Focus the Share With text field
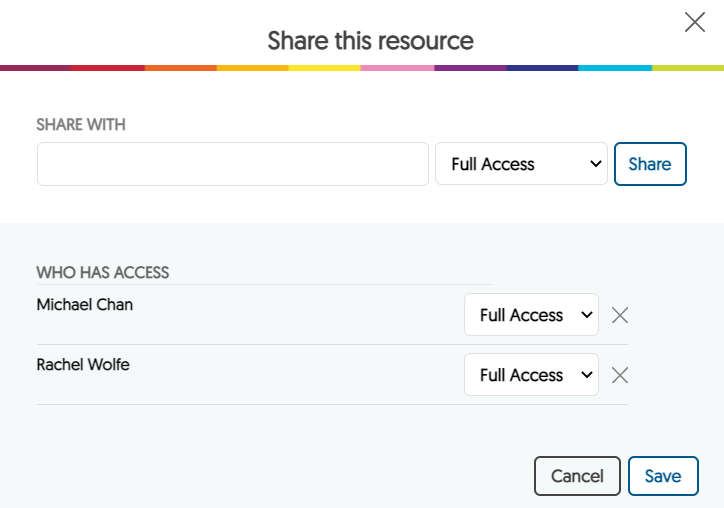 pos(233,164)
